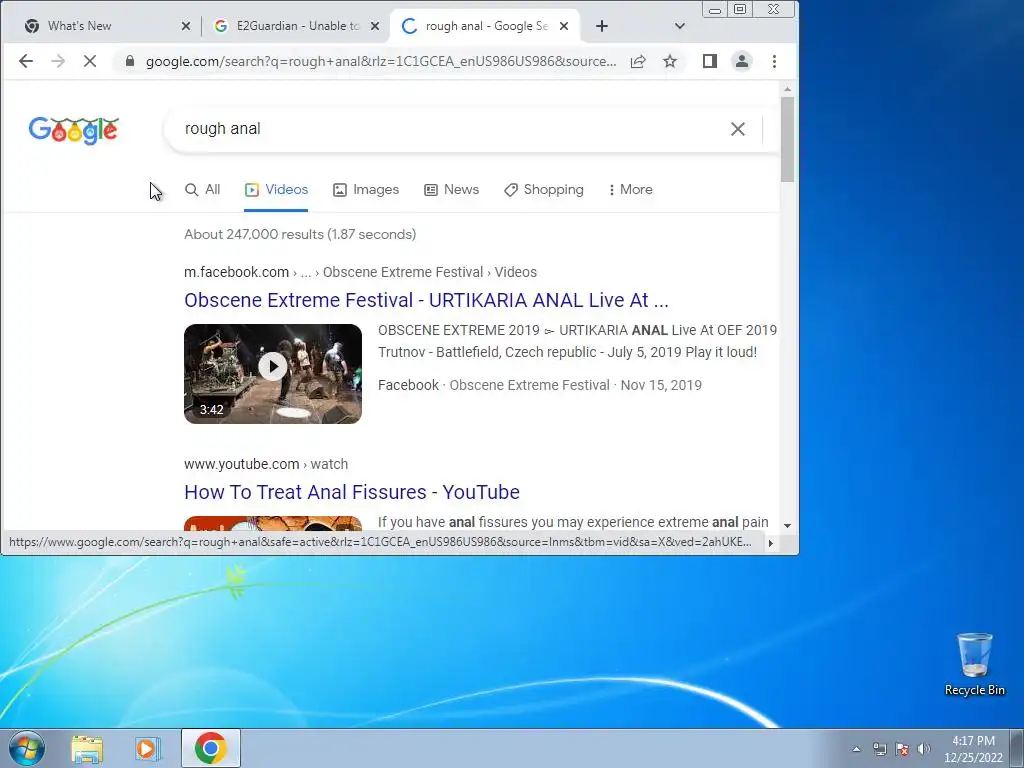Open a new browser tab
This screenshot has width=1024, height=768.
pyautogui.click(x=602, y=26)
